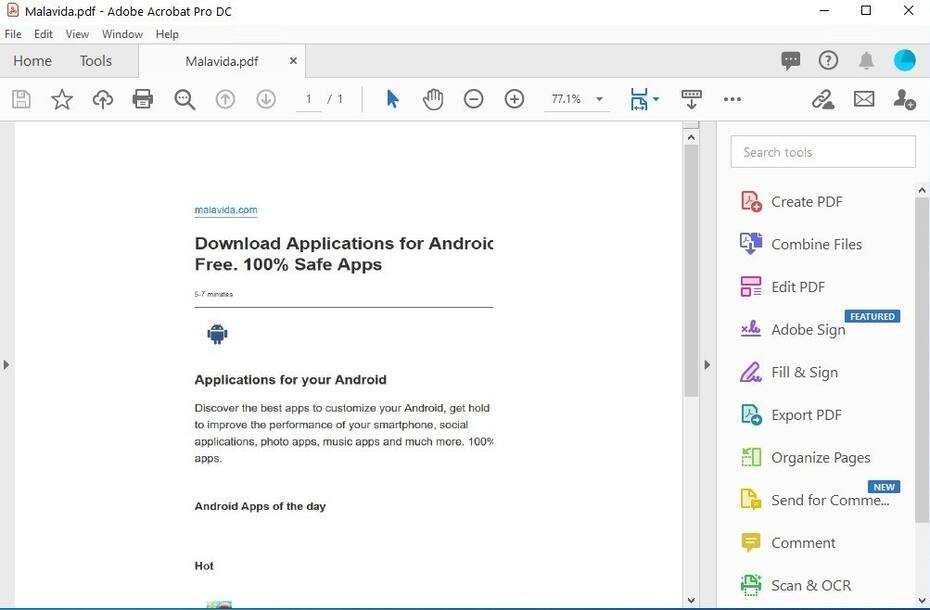Show more tools ellipsis button
930x610 pixels.
coord(732,99)
